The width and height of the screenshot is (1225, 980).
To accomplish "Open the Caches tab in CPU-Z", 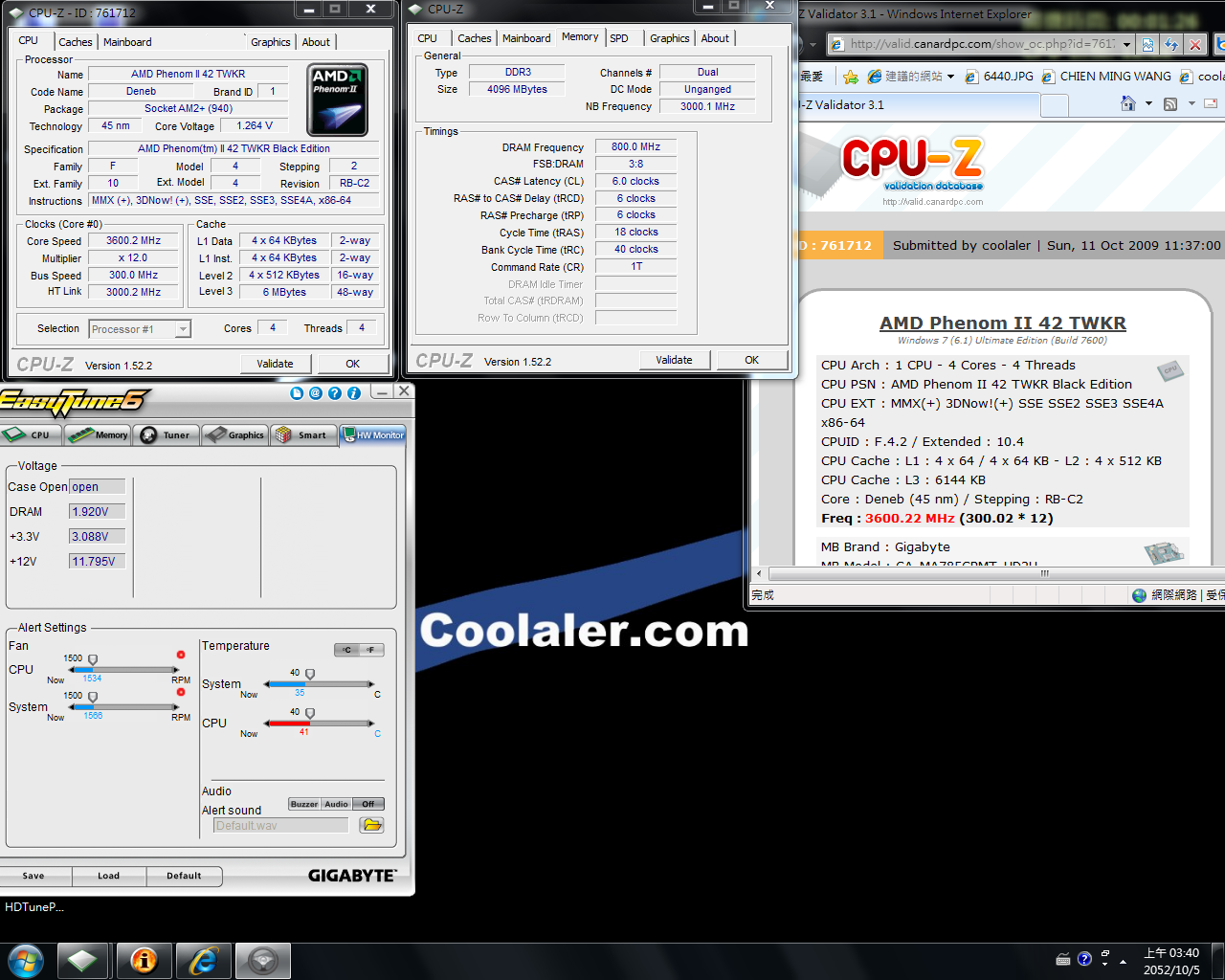I will point(475,38).
